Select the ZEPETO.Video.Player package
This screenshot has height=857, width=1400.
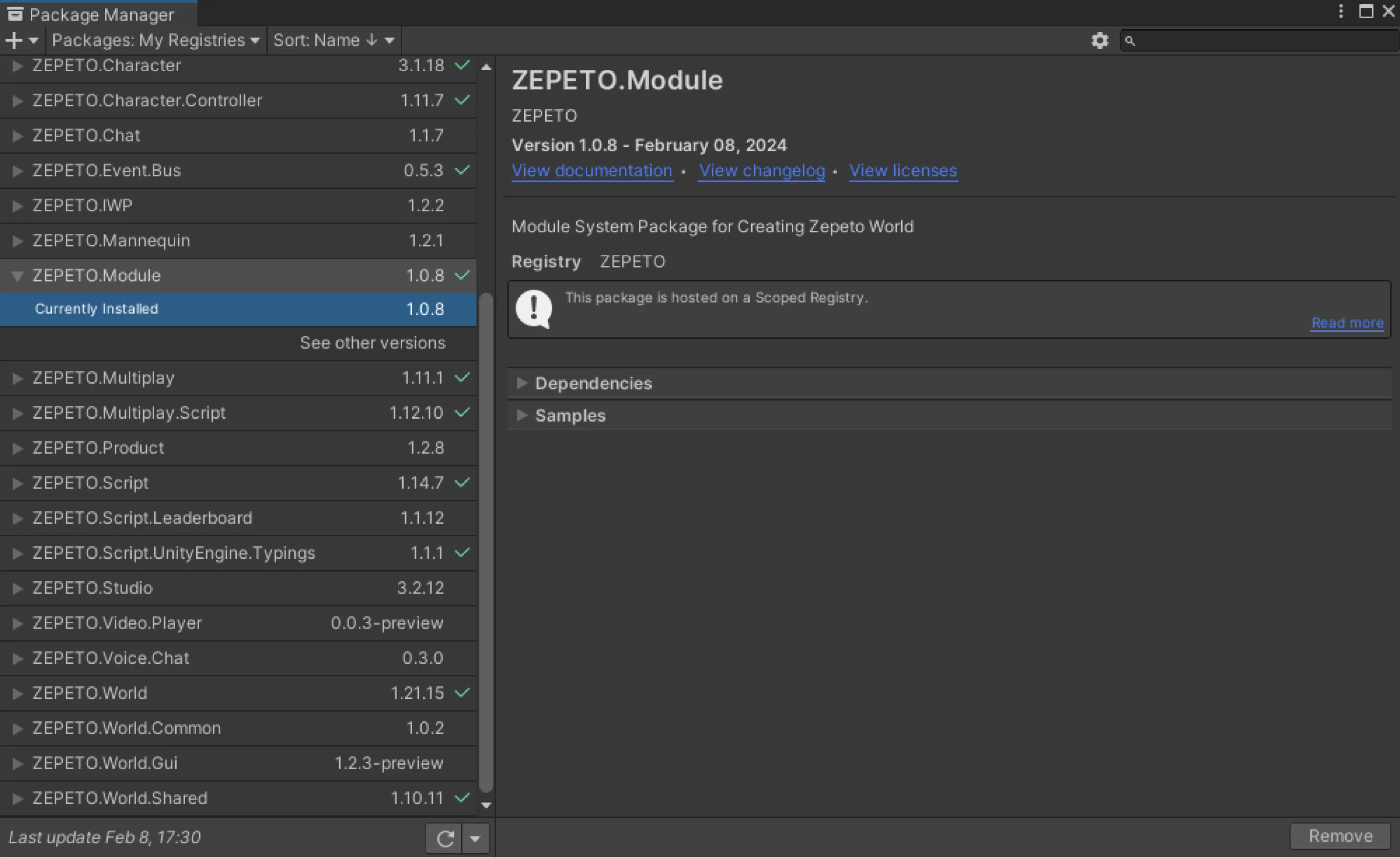[x=238, y=623]
